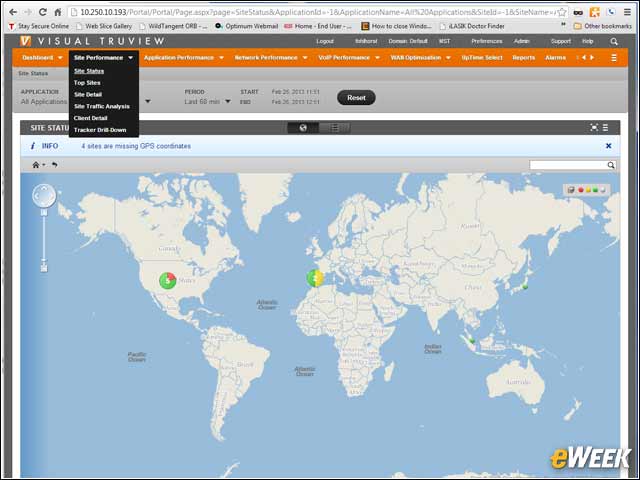Select Top Sites menu entry

click(87, 83)
